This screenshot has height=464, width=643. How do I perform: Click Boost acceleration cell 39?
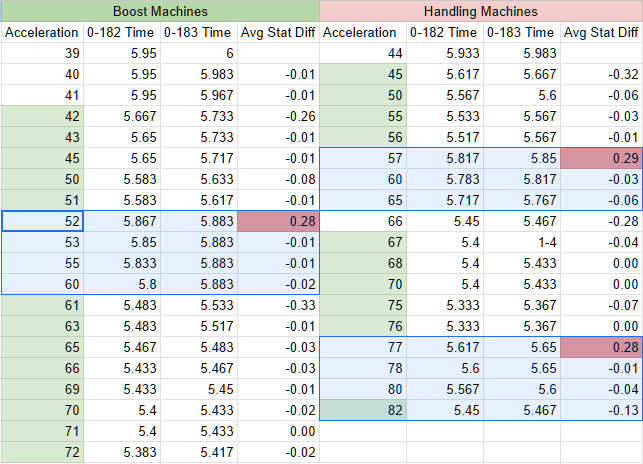click(43, 53)
